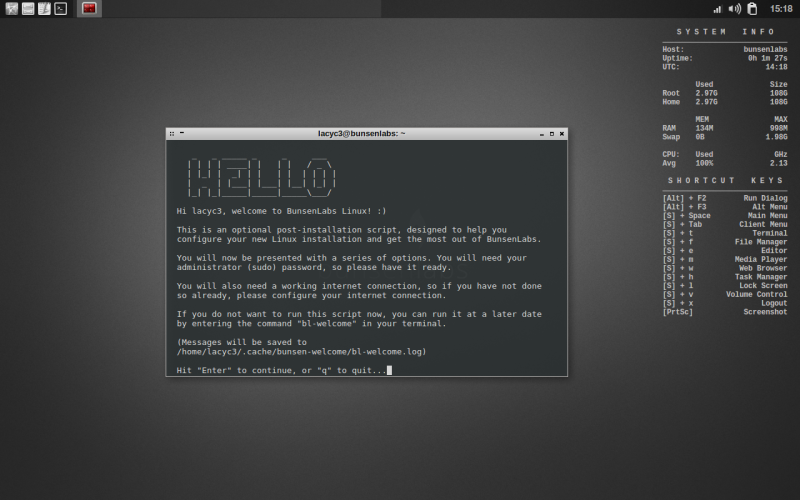Click the '[S] + v Volume Control' row

point(724,294)
